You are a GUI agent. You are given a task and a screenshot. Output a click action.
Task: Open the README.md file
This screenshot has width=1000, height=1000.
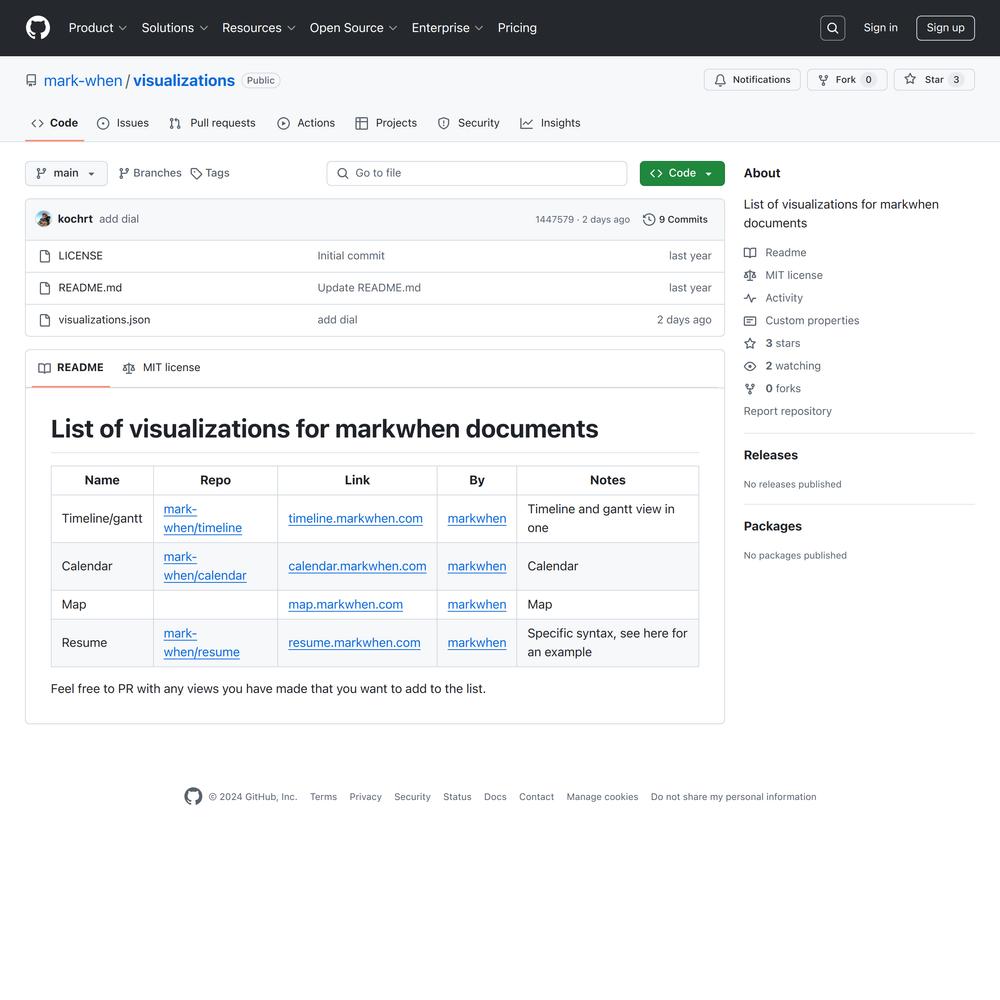90,288
